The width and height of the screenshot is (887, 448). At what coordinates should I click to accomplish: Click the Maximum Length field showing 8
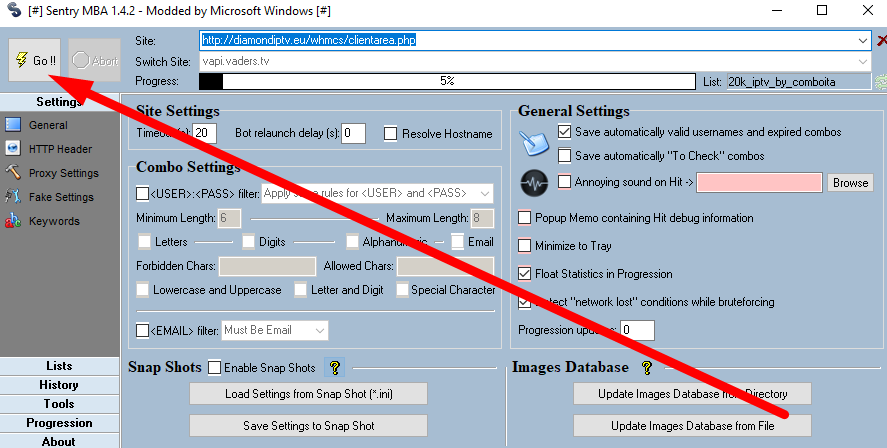click(x=483, y=218)
